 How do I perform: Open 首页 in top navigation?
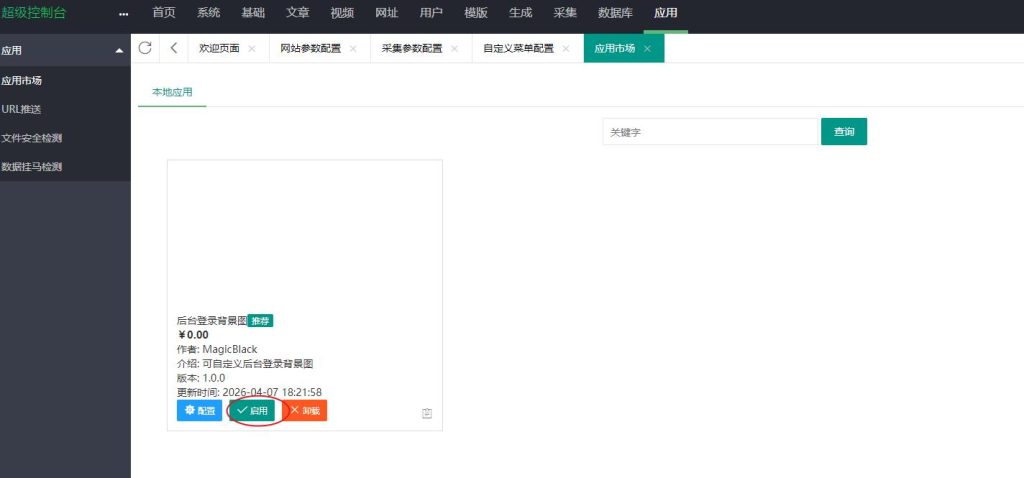164,13
